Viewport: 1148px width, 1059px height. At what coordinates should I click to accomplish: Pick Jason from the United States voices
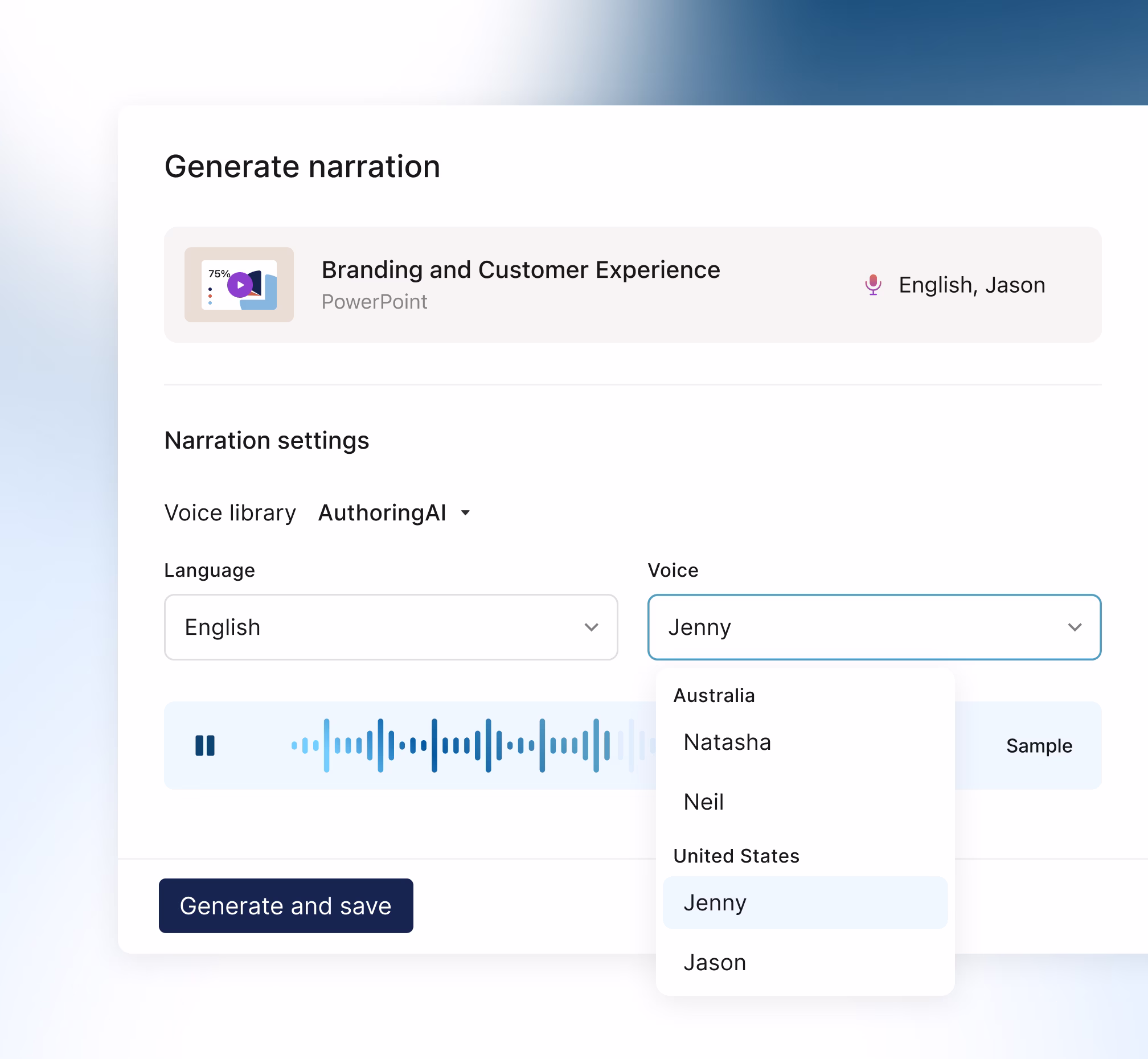tap(805, 962)
